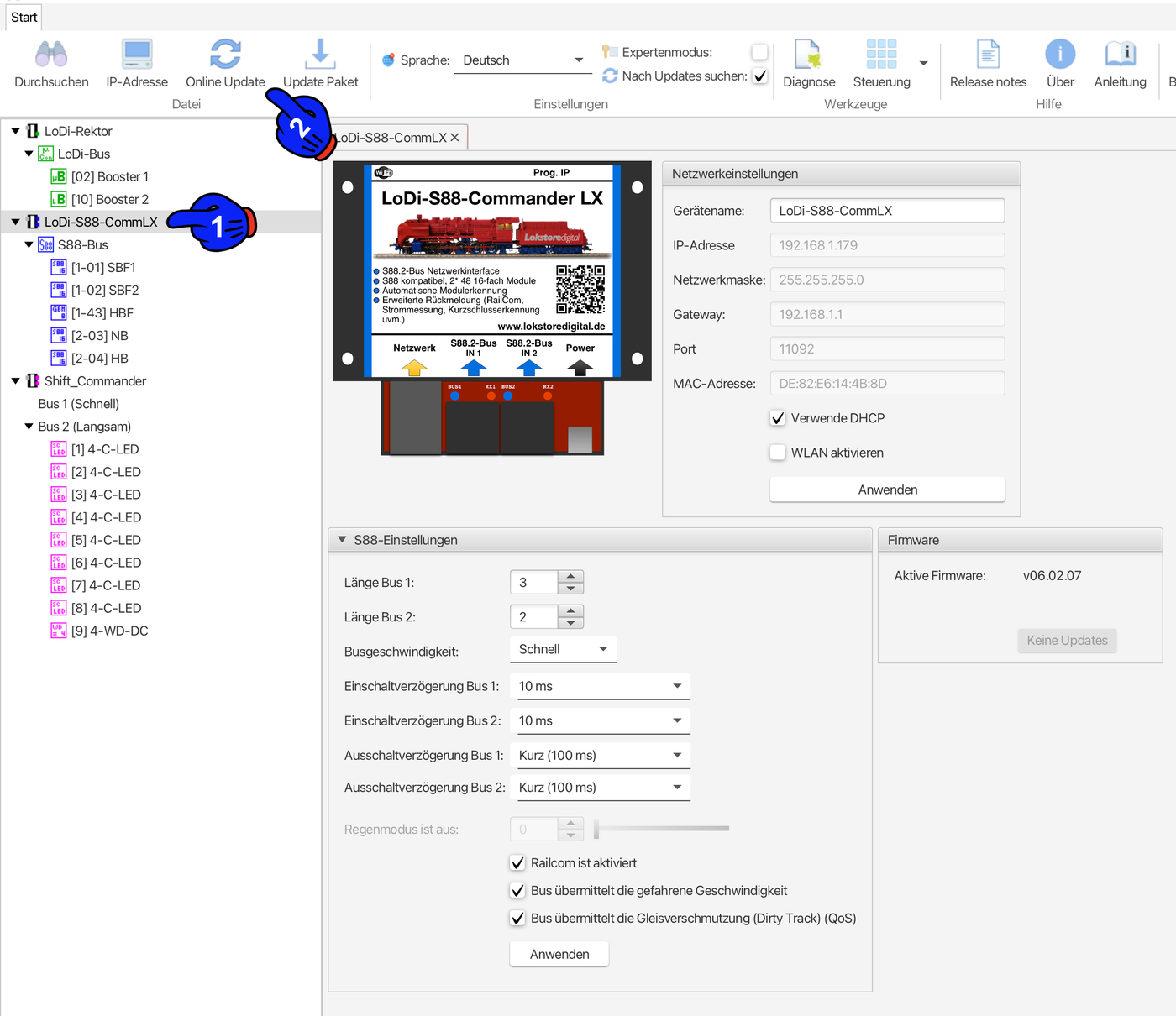The width and height of the screenshot is (1176, 1016).
Task: Click the Durchsuchen binoculars icon
Action: coord(51,55)
